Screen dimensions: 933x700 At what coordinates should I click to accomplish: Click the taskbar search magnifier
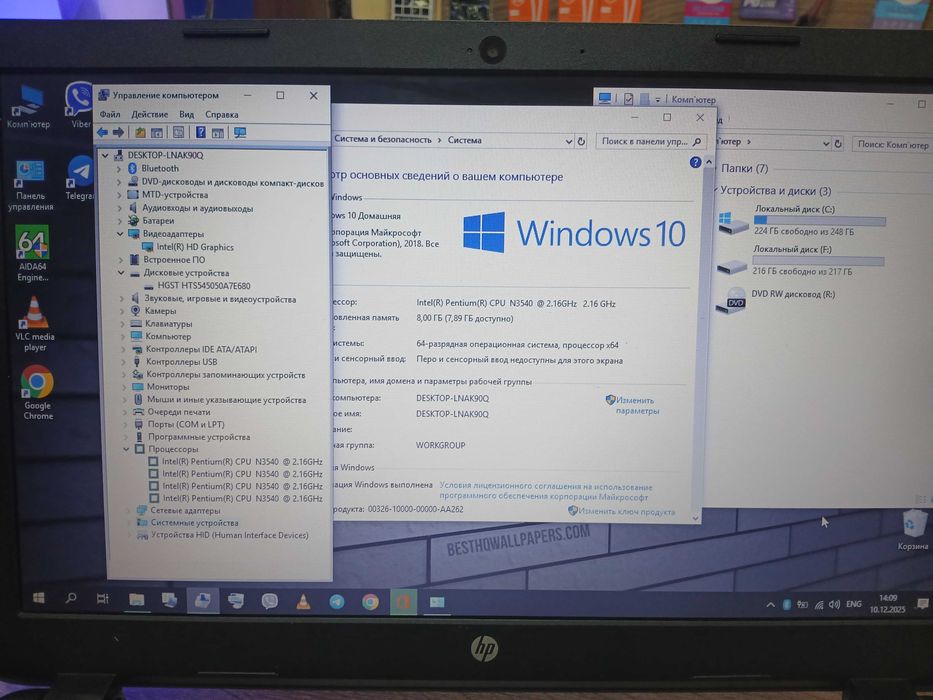[x=71, y=598]
